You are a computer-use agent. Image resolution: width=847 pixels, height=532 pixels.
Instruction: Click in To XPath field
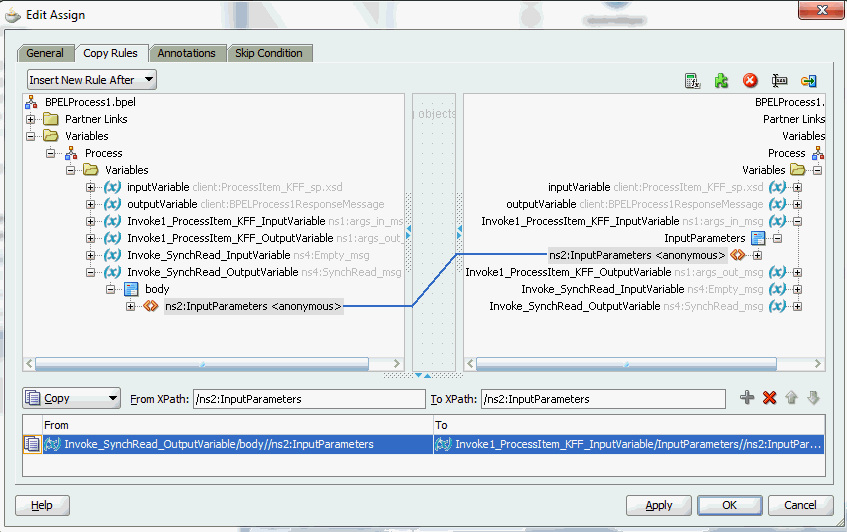[603, 399]
